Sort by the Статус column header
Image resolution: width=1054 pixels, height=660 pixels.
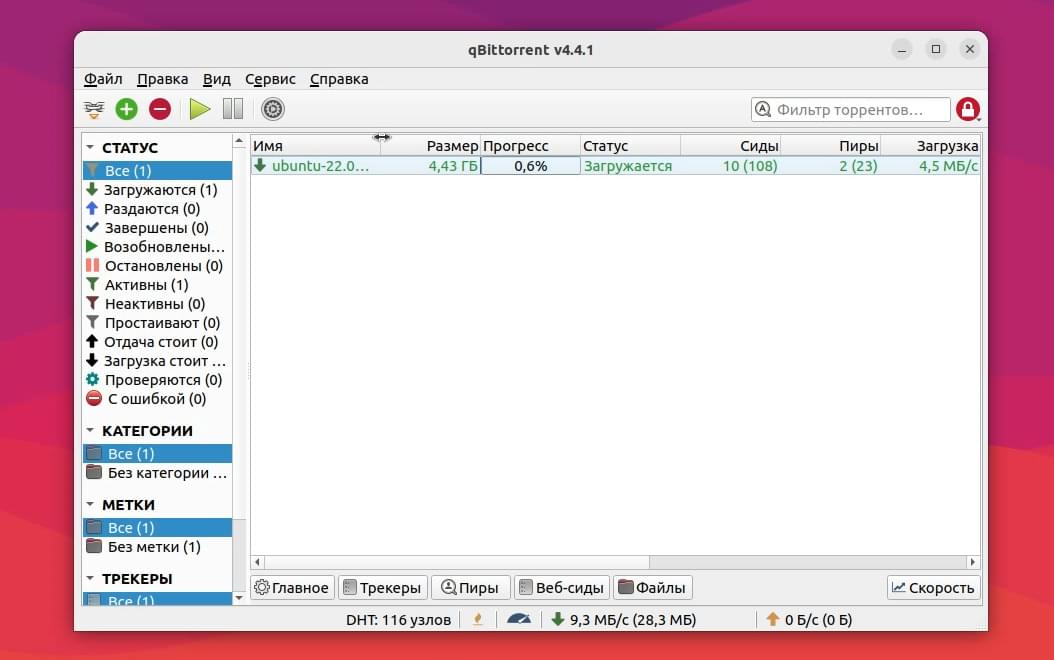click(631, 146)
